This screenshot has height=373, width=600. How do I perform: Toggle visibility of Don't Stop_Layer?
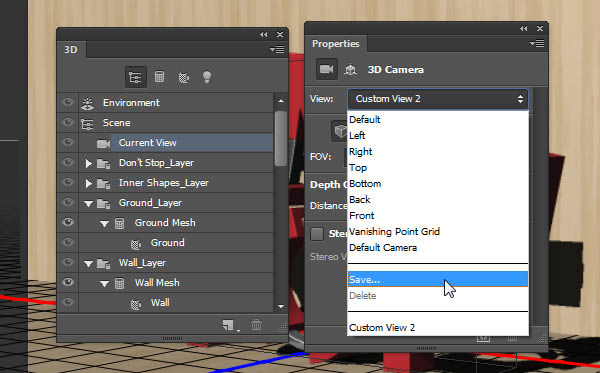click(68, 162)
